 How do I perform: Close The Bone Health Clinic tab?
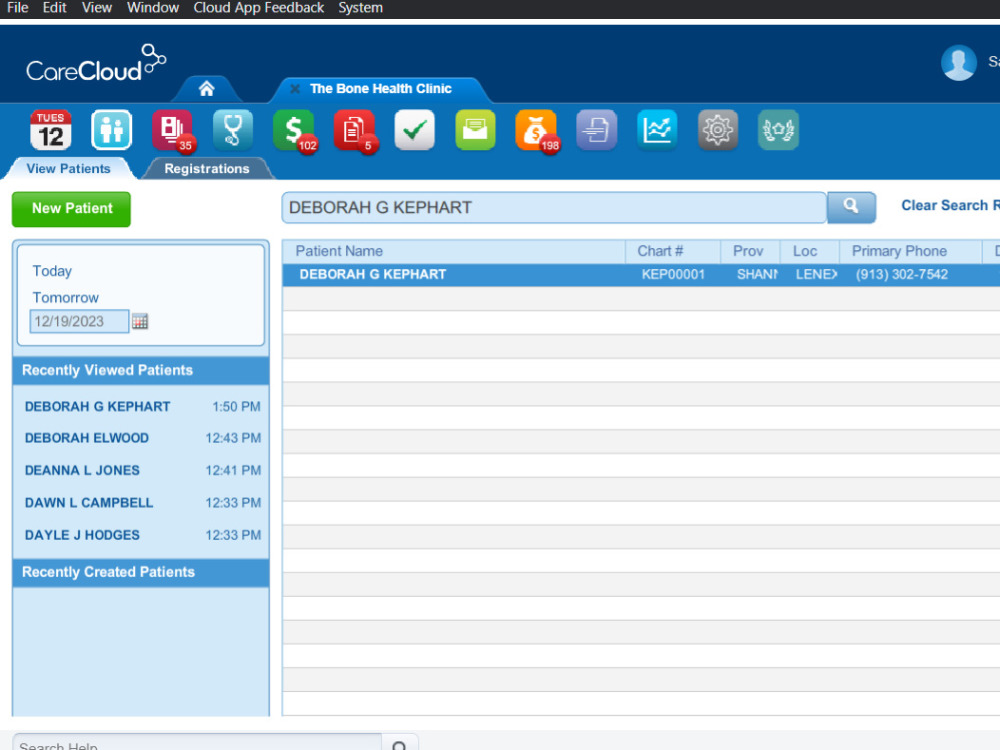pyautogui.click(x=295, y=89)
